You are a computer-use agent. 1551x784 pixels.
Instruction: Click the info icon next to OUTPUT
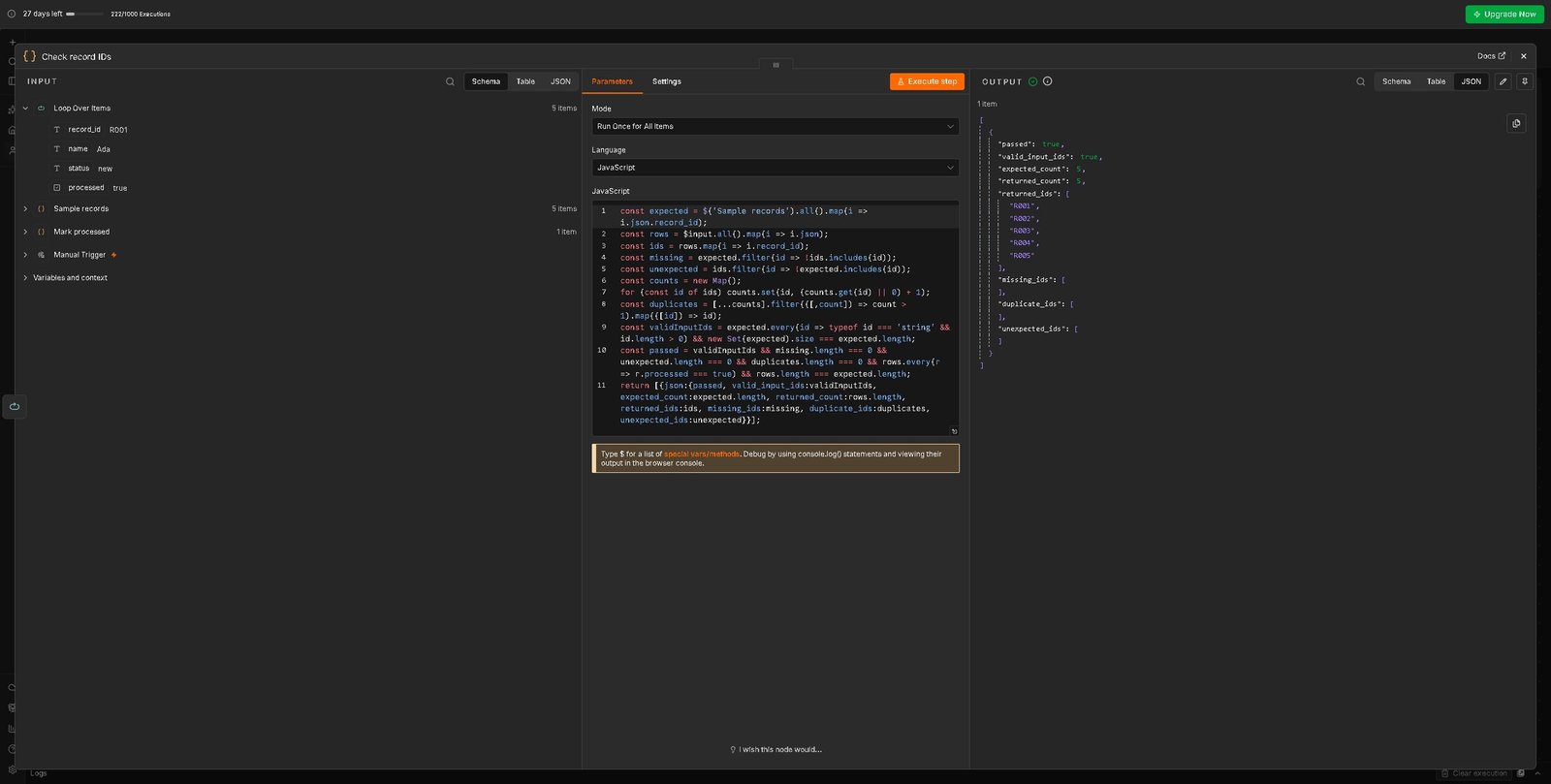click(x=1047, y=81)
